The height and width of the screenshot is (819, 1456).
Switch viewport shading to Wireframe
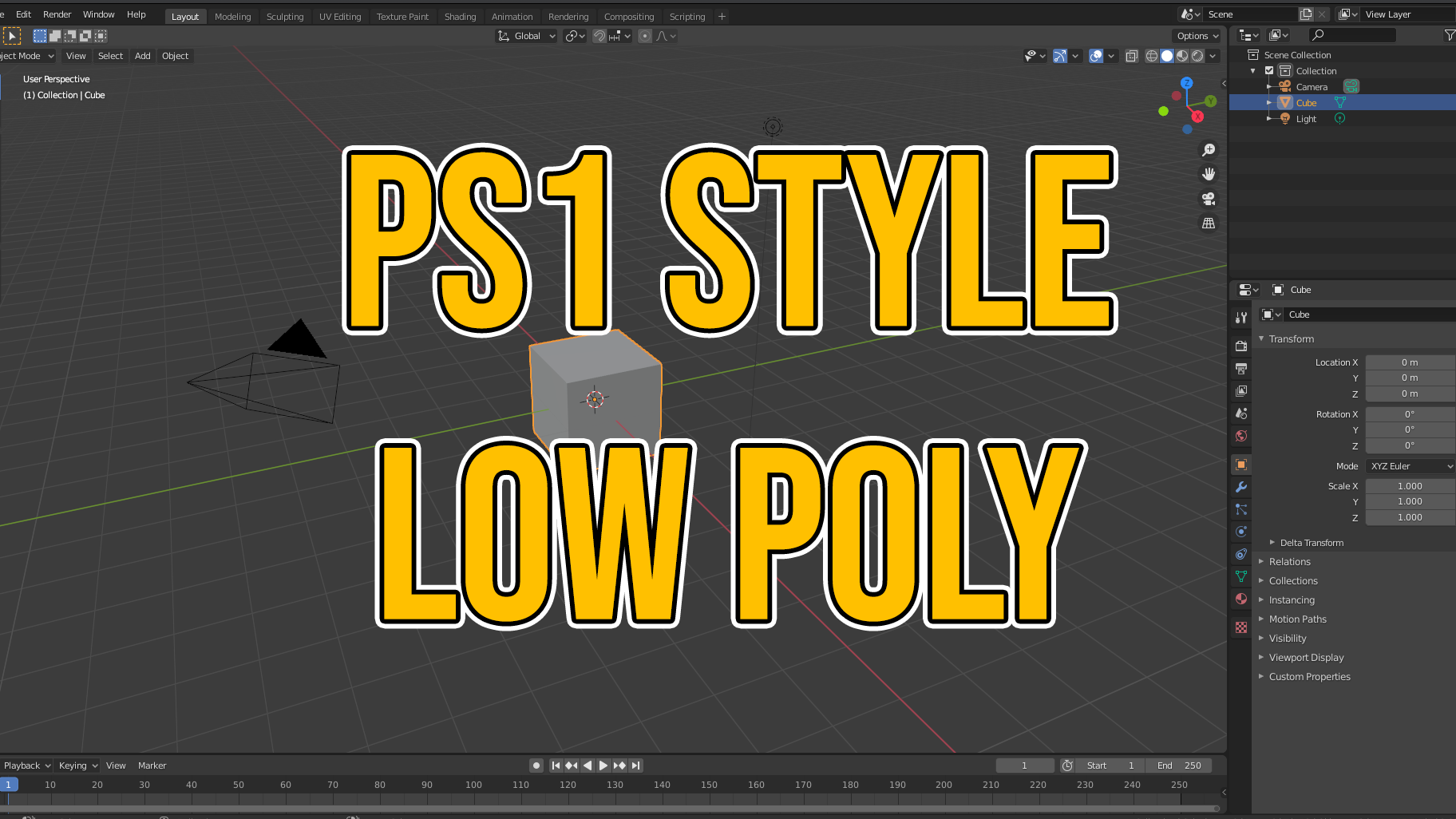point(1151,56)
